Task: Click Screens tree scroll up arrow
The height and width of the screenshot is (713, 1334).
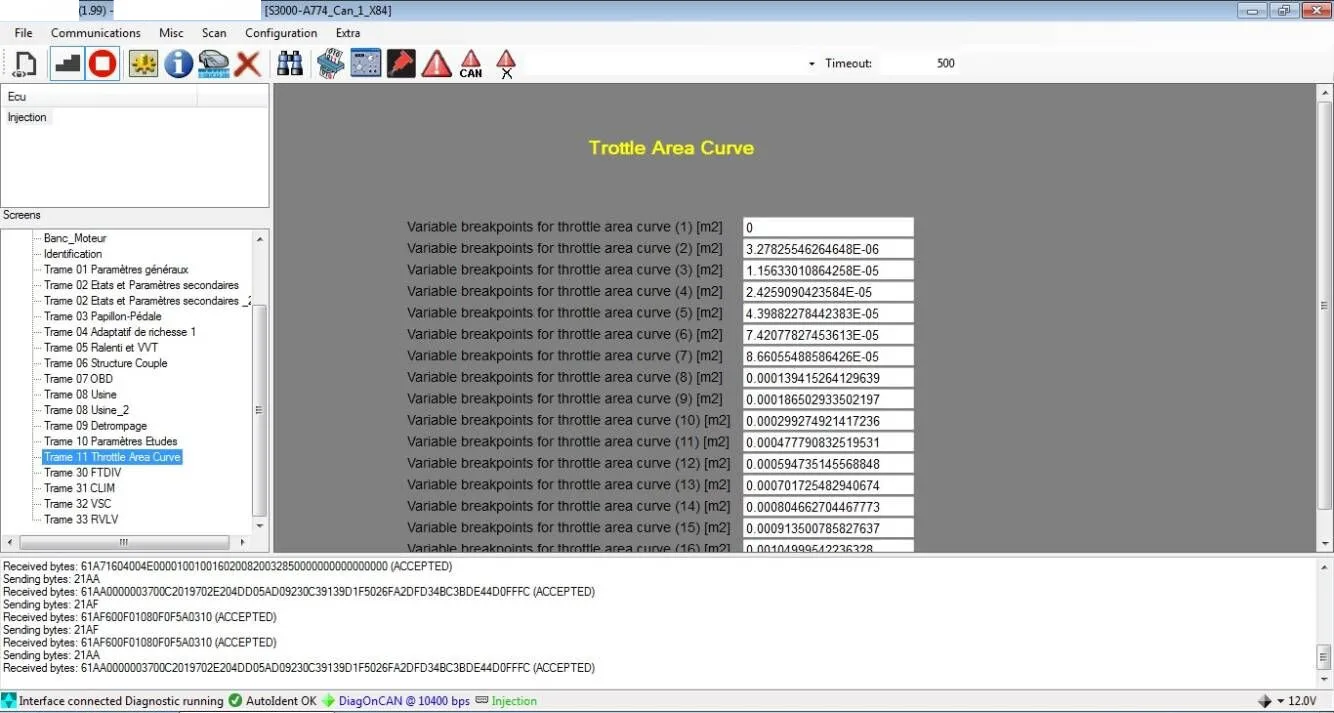Action: [x=260, y=239]
